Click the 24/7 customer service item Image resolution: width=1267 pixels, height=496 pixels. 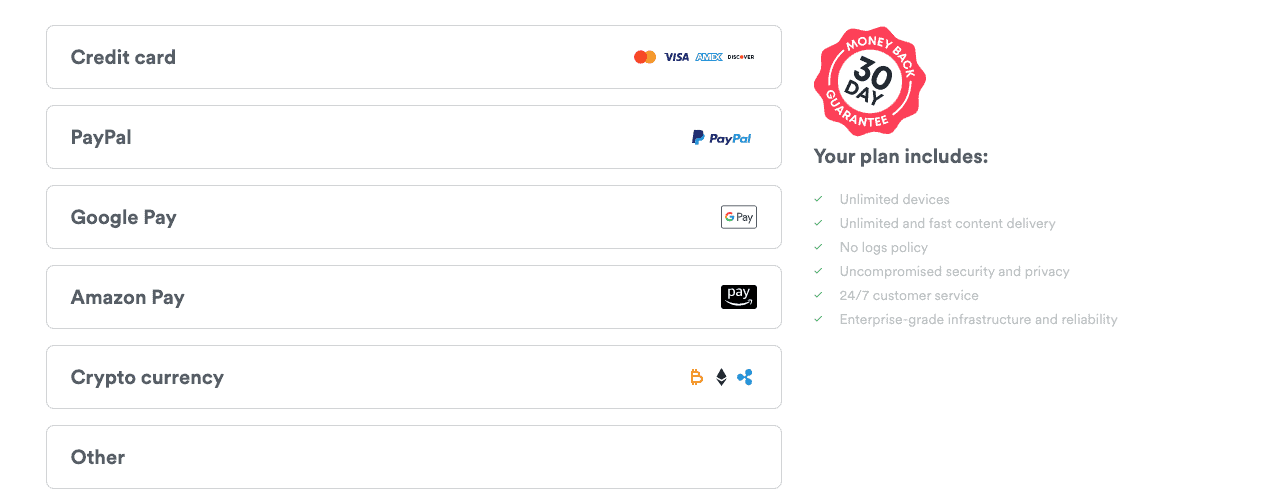[909, 295]
